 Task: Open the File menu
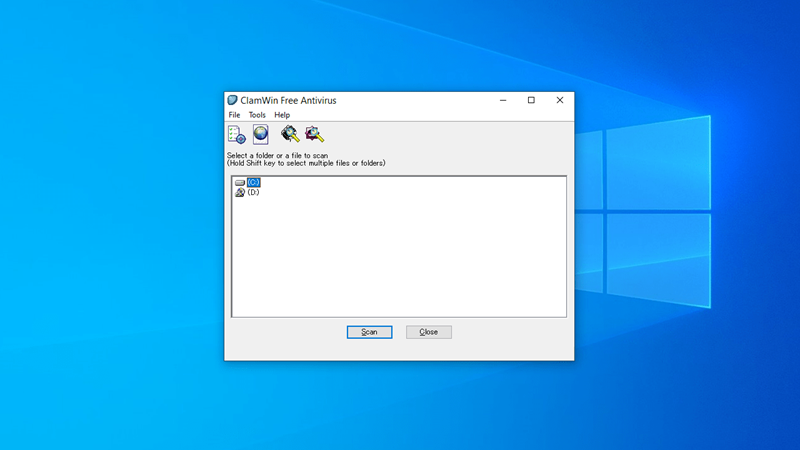(234, 115)
